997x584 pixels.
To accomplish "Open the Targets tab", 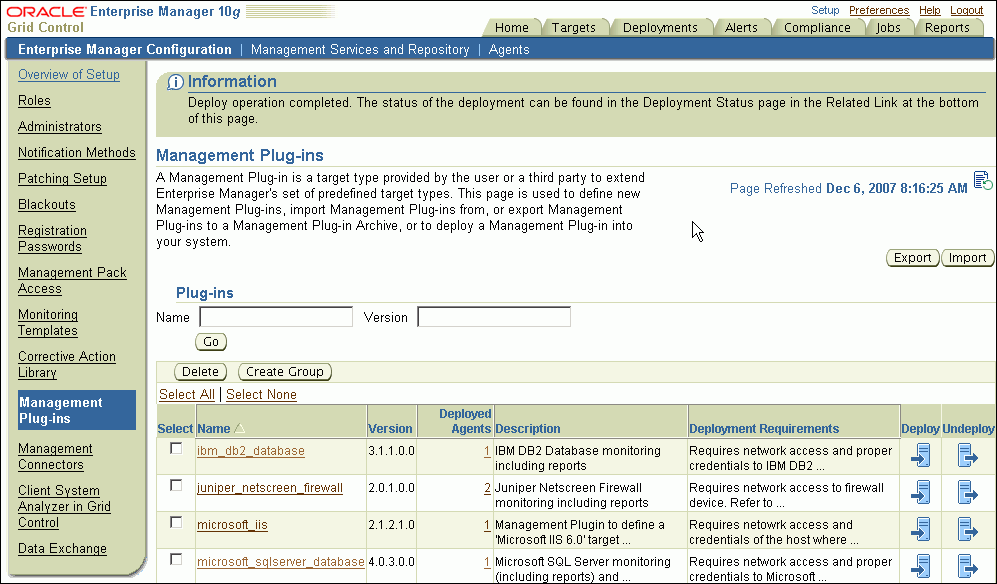I will tap(573, 28).
